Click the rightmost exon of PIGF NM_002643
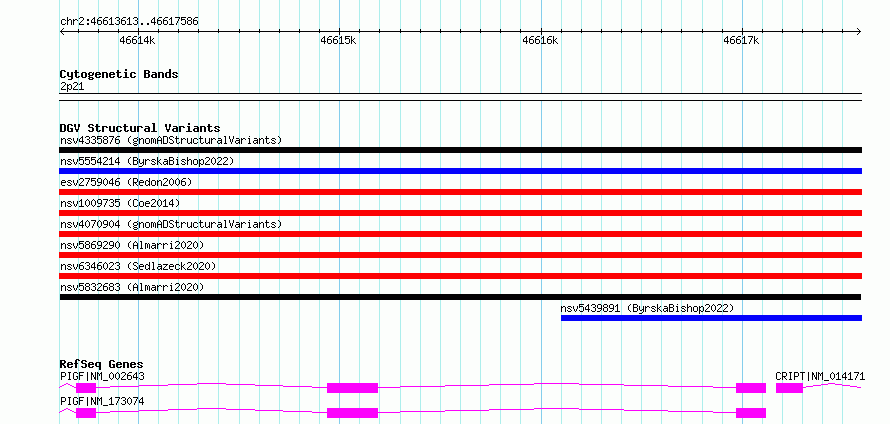The height and width of the screenshot is (424, 890). 751,388
